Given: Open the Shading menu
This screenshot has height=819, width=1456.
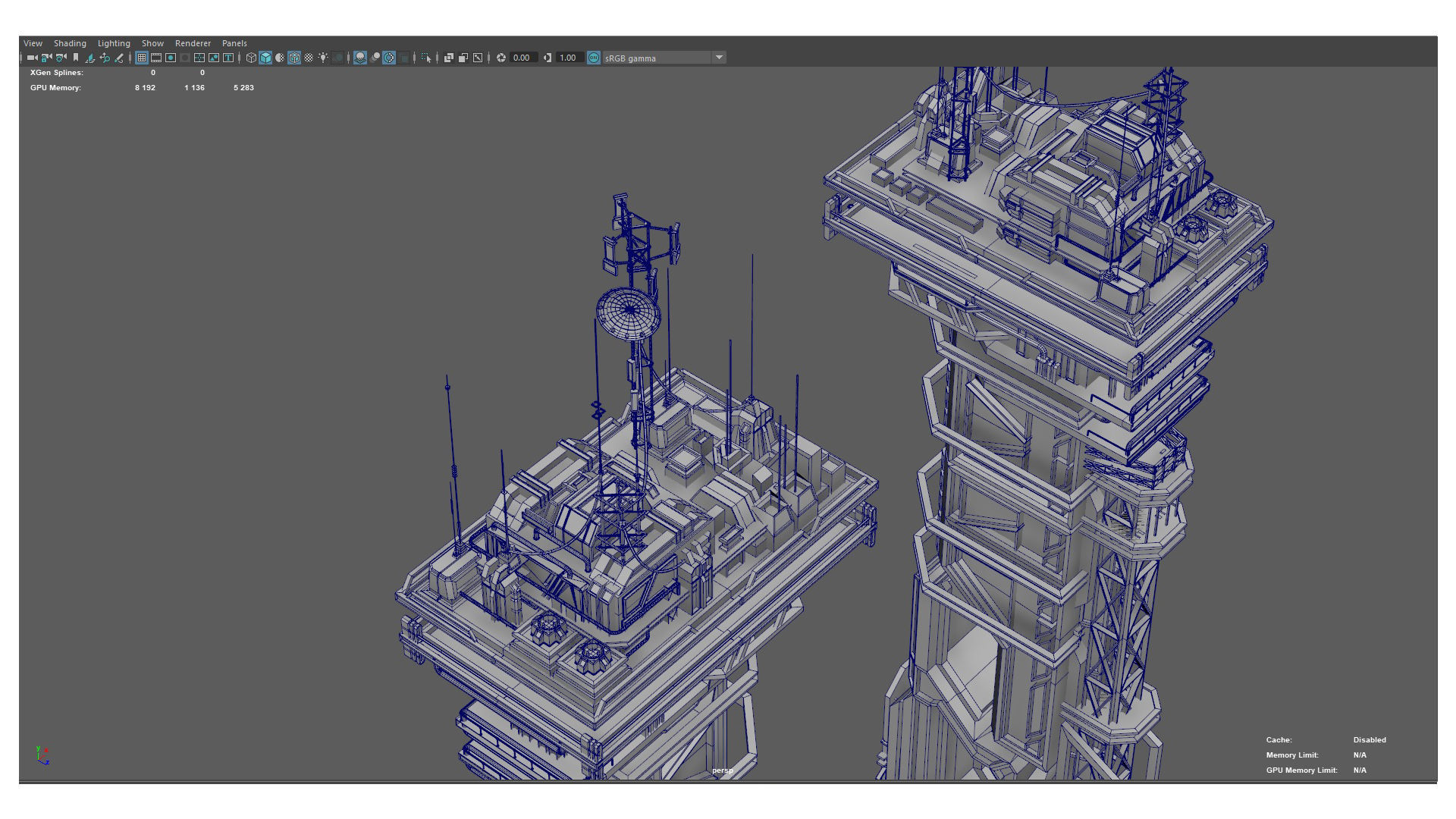Looking at the screenshot, I should pos(70,43).
